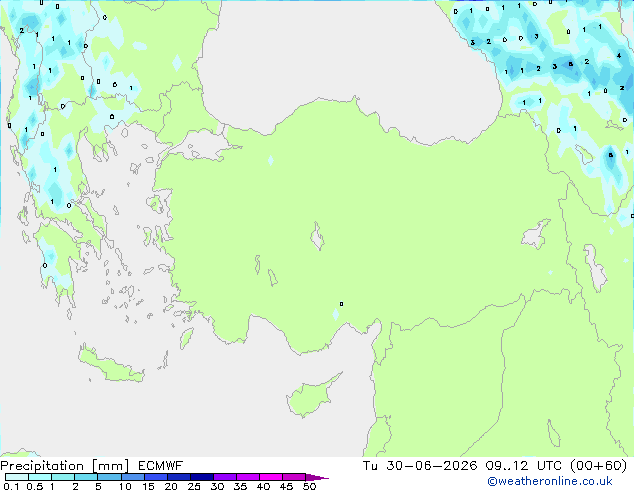Click the island of Cyprus on map
Image resolution: width=634 pixels, height=490 pixels.
[x=311, y=397]
